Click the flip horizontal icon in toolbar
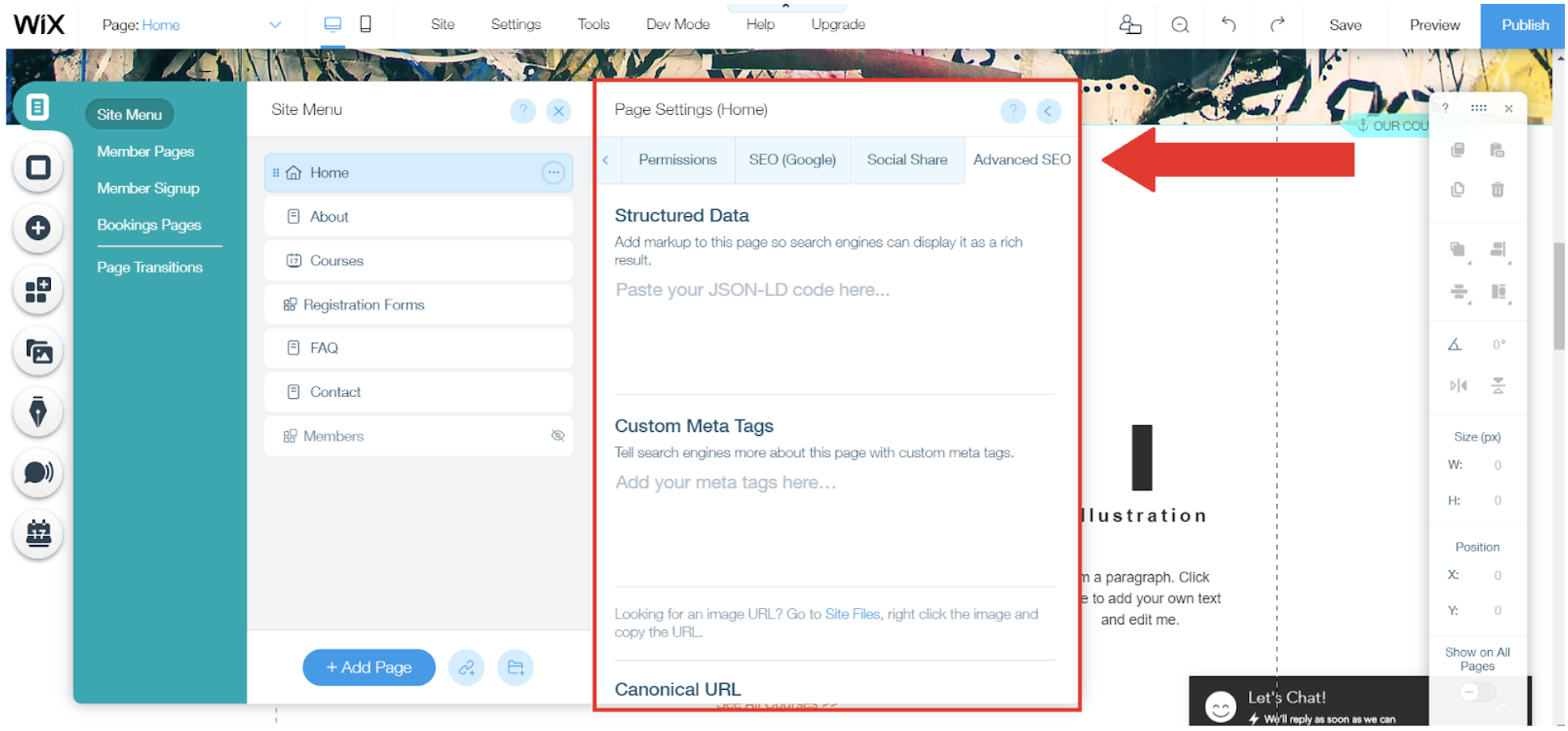This screenshot has width=1568, height=731. click(1458, 386)
